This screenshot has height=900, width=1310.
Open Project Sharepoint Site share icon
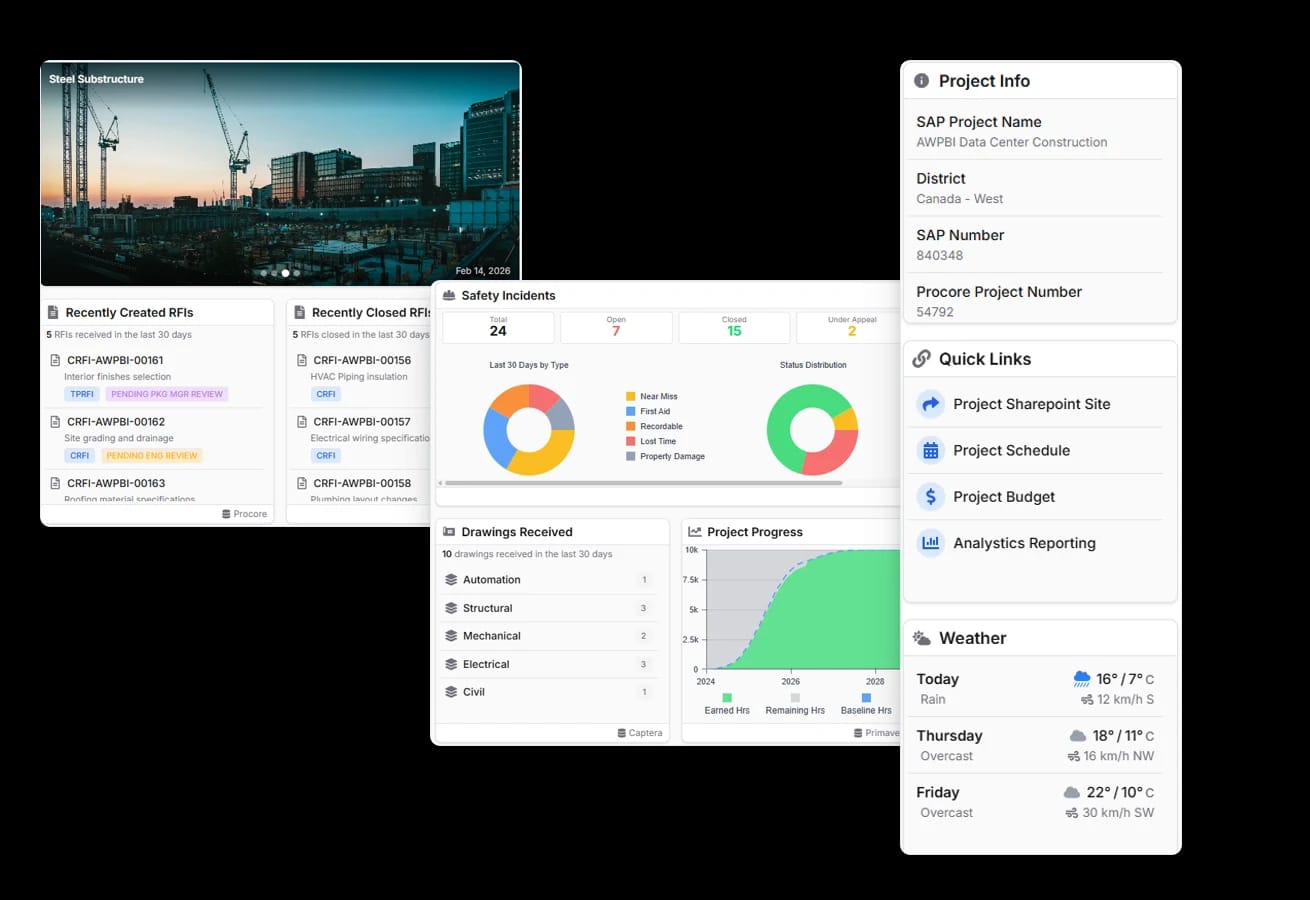pyautogui.click(x=931, y=404)
